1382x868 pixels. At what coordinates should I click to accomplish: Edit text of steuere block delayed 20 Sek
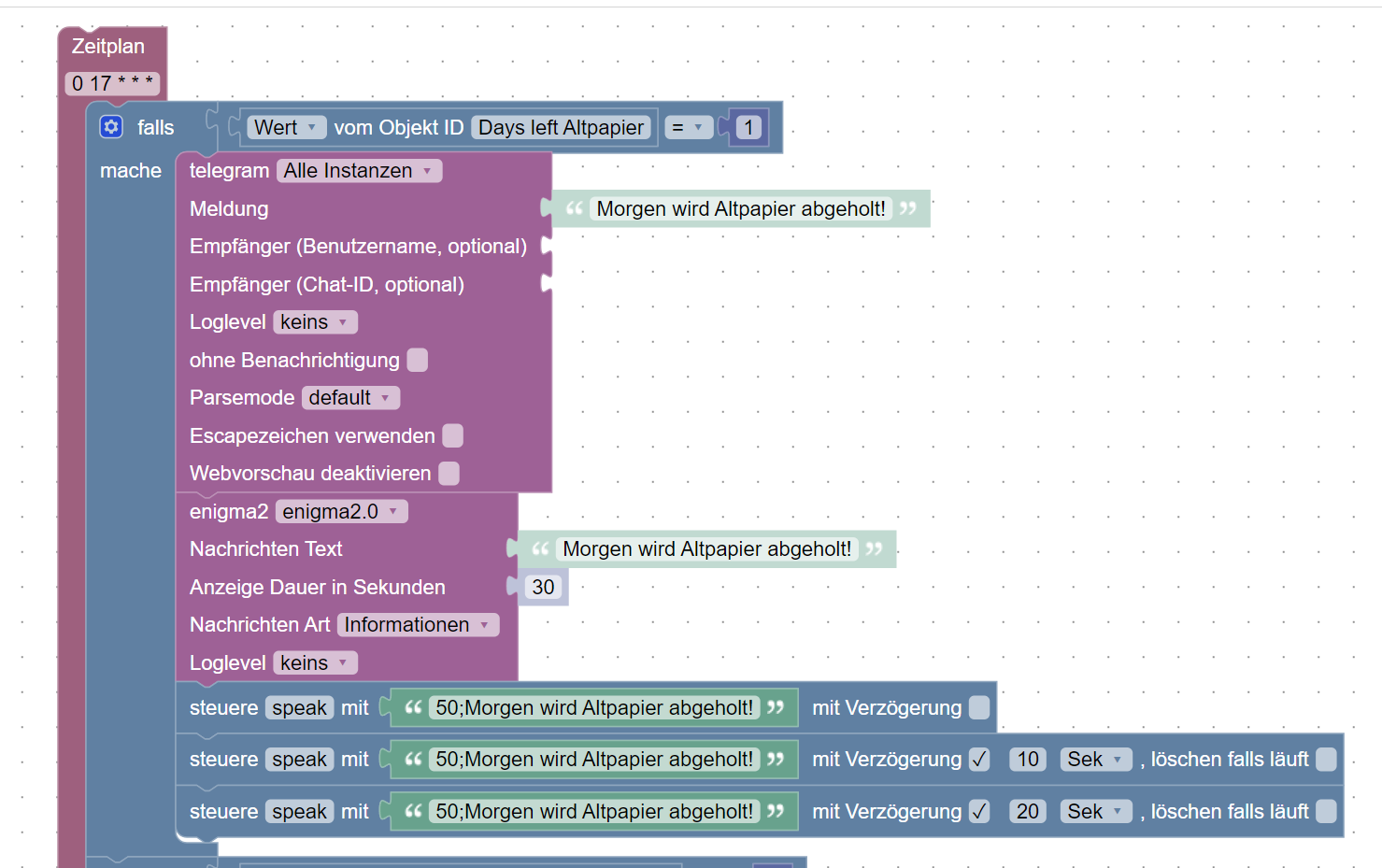(594, 812)
